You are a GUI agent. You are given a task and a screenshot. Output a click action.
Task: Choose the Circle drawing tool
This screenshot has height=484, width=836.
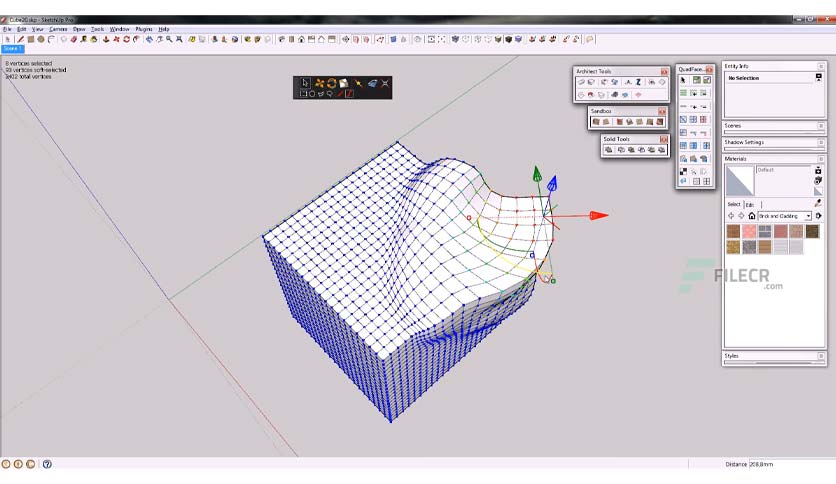tap(41, 39)
